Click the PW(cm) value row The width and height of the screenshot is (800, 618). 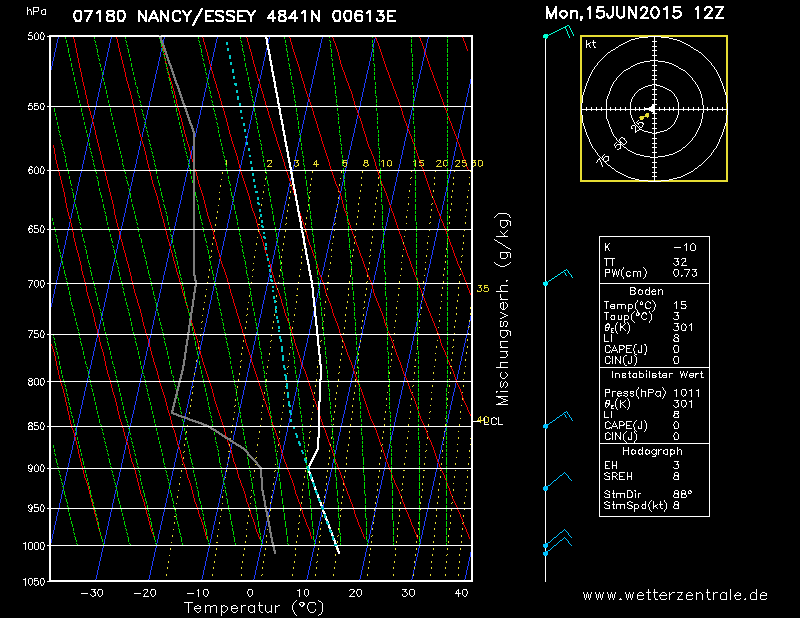[x=654, y=272]
